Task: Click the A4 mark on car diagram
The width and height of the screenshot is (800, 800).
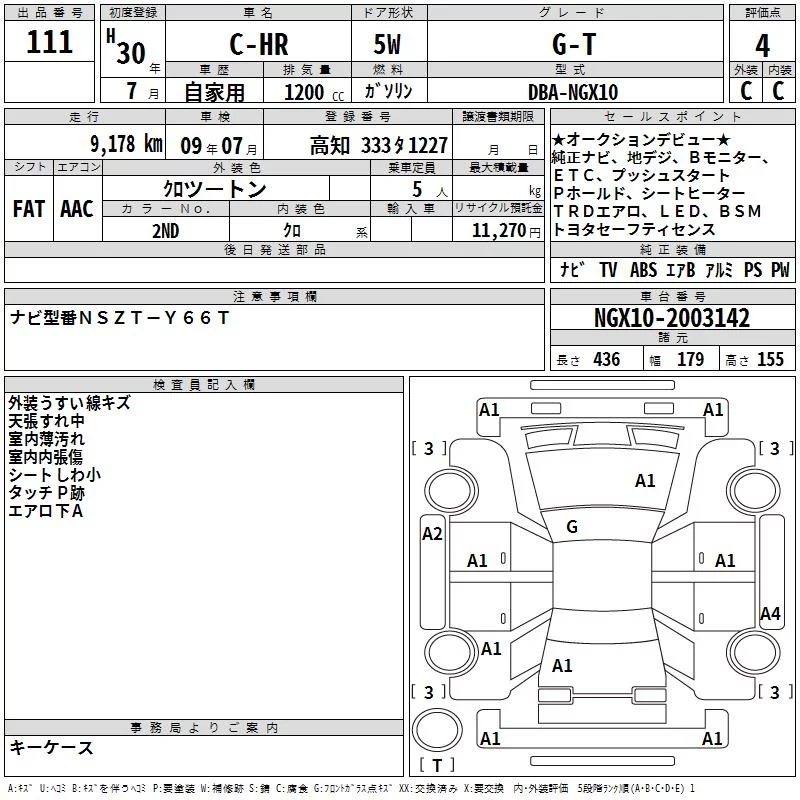Action: pyautogui.click(x=770, y=613)
